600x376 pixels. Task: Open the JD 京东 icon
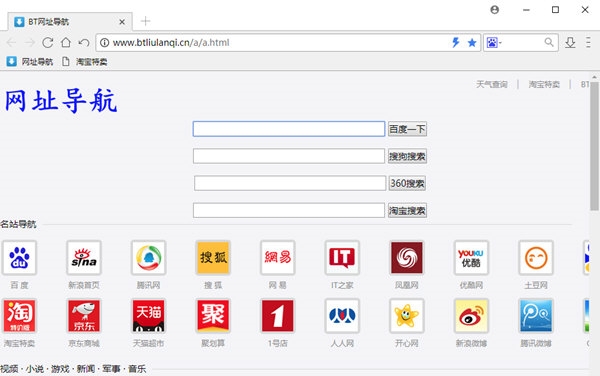tap(84, 316)
